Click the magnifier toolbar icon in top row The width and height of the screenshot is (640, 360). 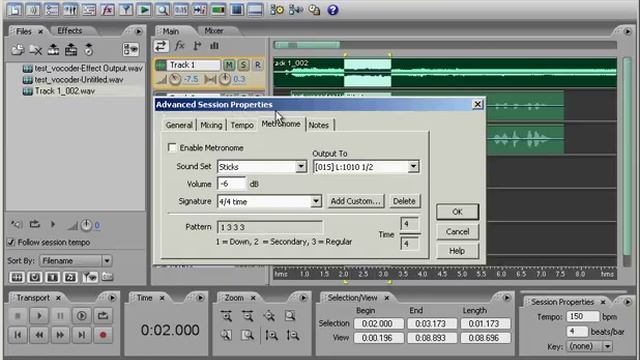pyautogui.click(x=162, y=9)
